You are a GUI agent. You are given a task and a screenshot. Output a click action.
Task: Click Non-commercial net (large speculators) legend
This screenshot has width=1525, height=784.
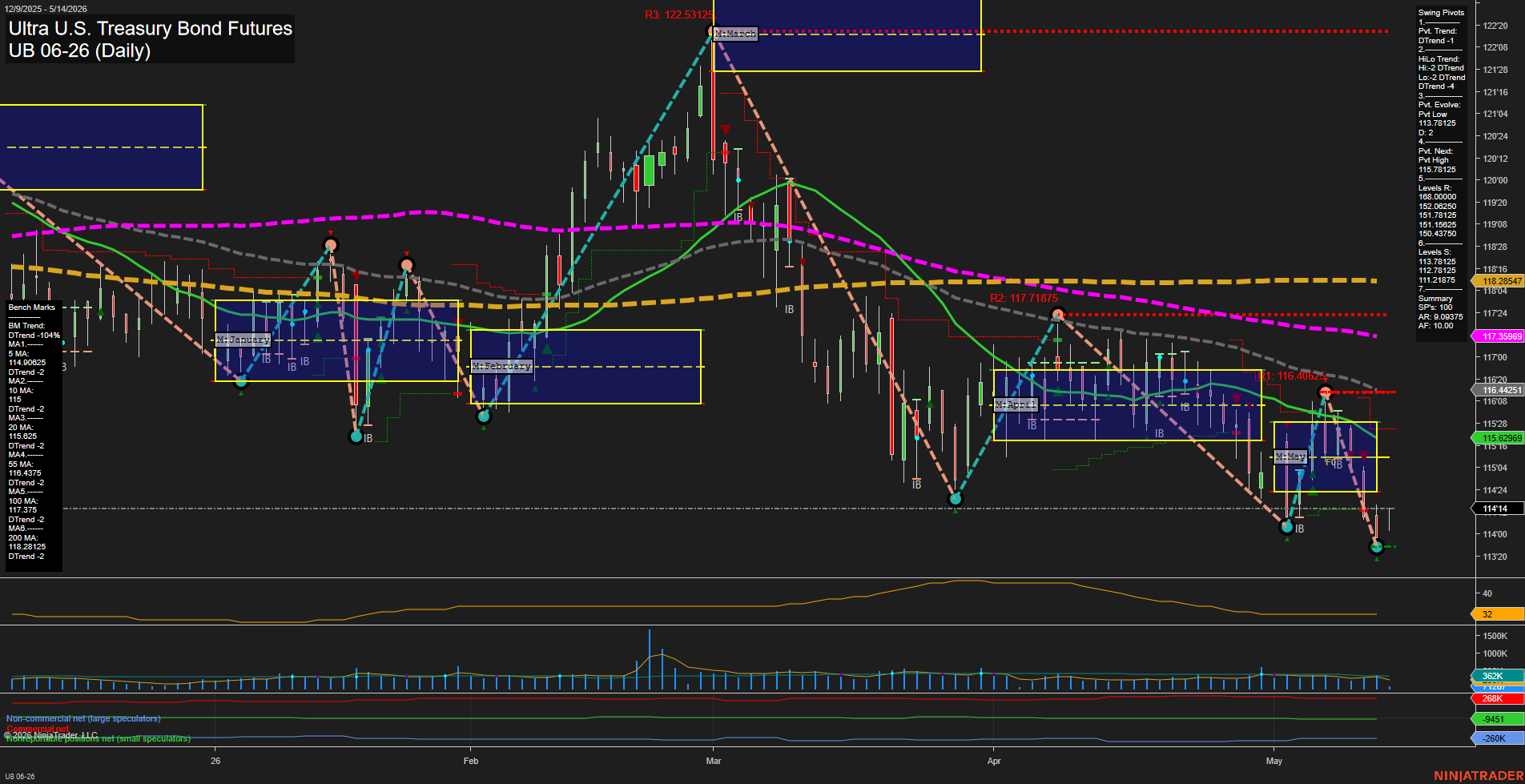[x=83, y=718]
